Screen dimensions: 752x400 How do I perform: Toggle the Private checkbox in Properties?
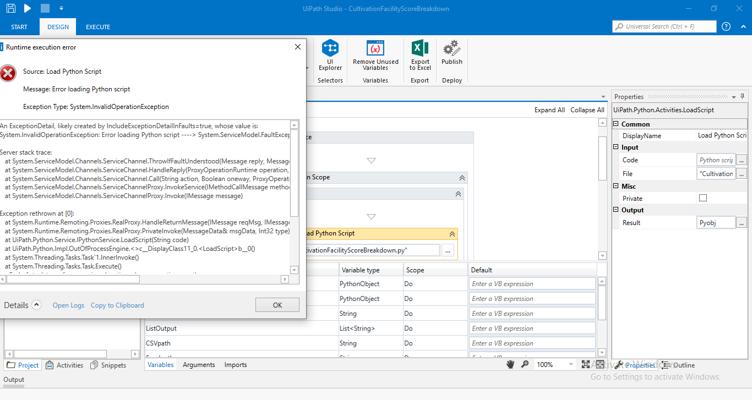(703, 198)
